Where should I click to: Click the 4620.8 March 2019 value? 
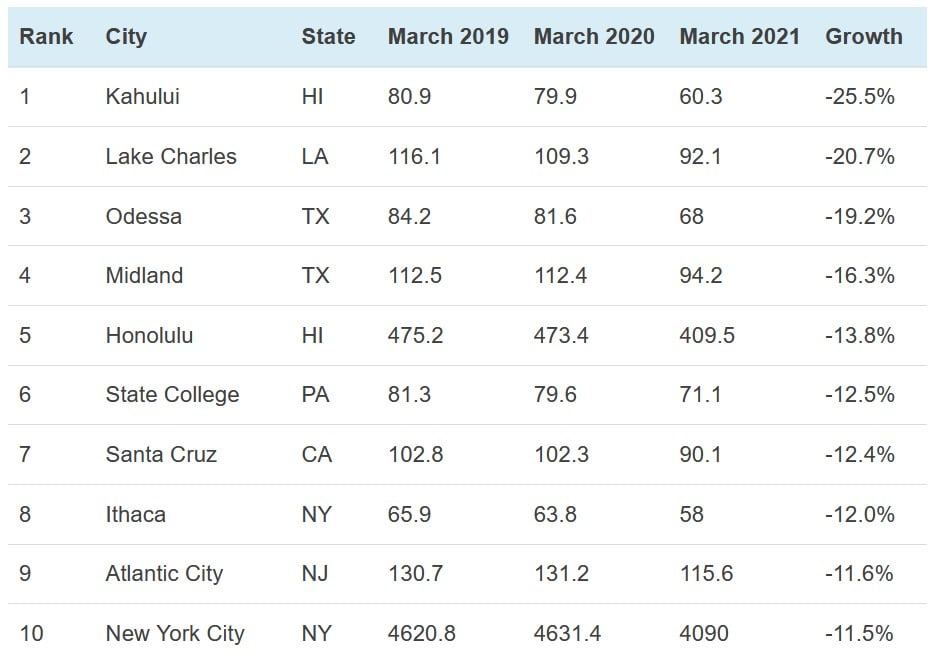(422, 633)
